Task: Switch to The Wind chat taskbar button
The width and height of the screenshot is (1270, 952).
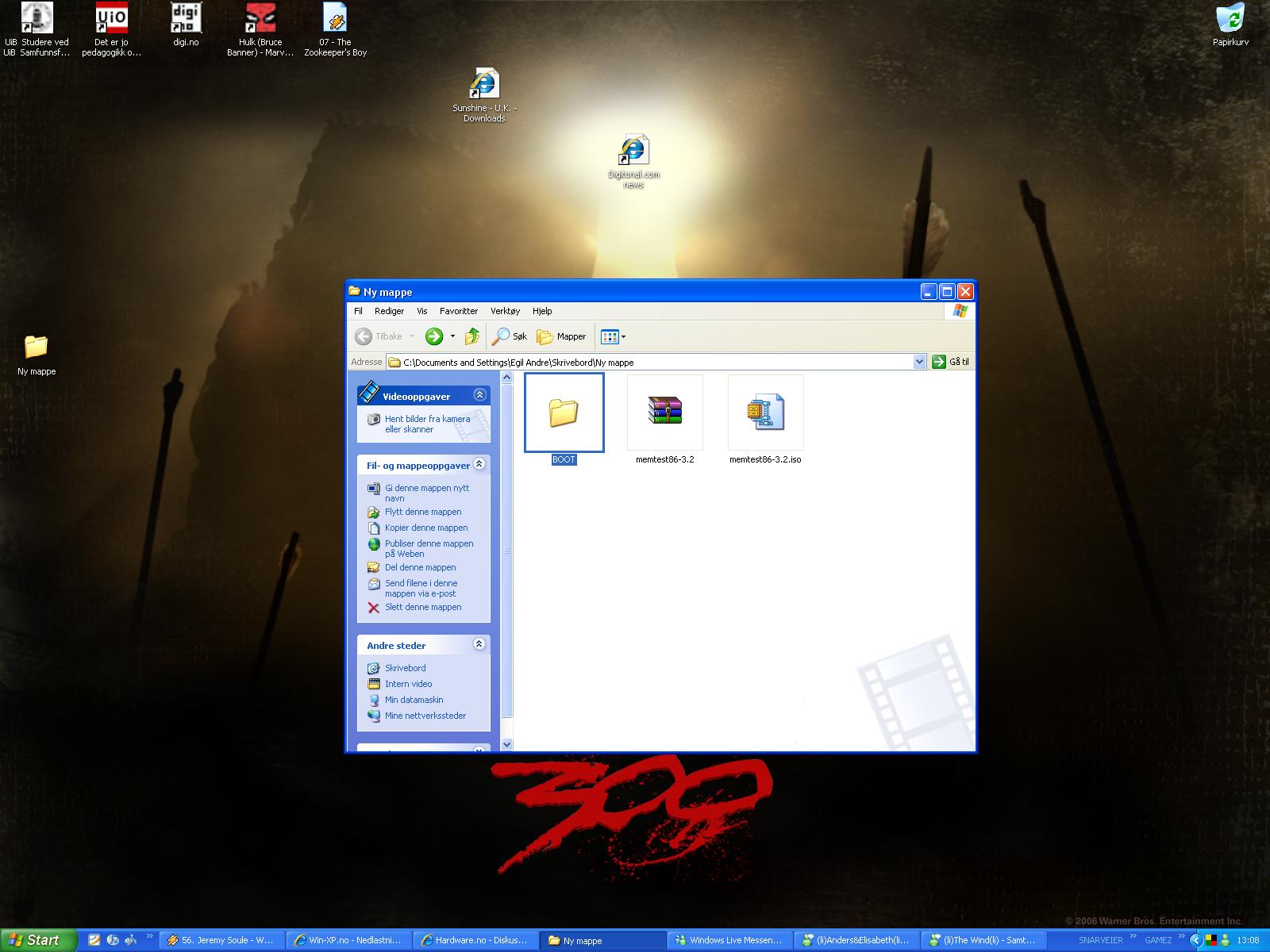Action: pos(983,940)
